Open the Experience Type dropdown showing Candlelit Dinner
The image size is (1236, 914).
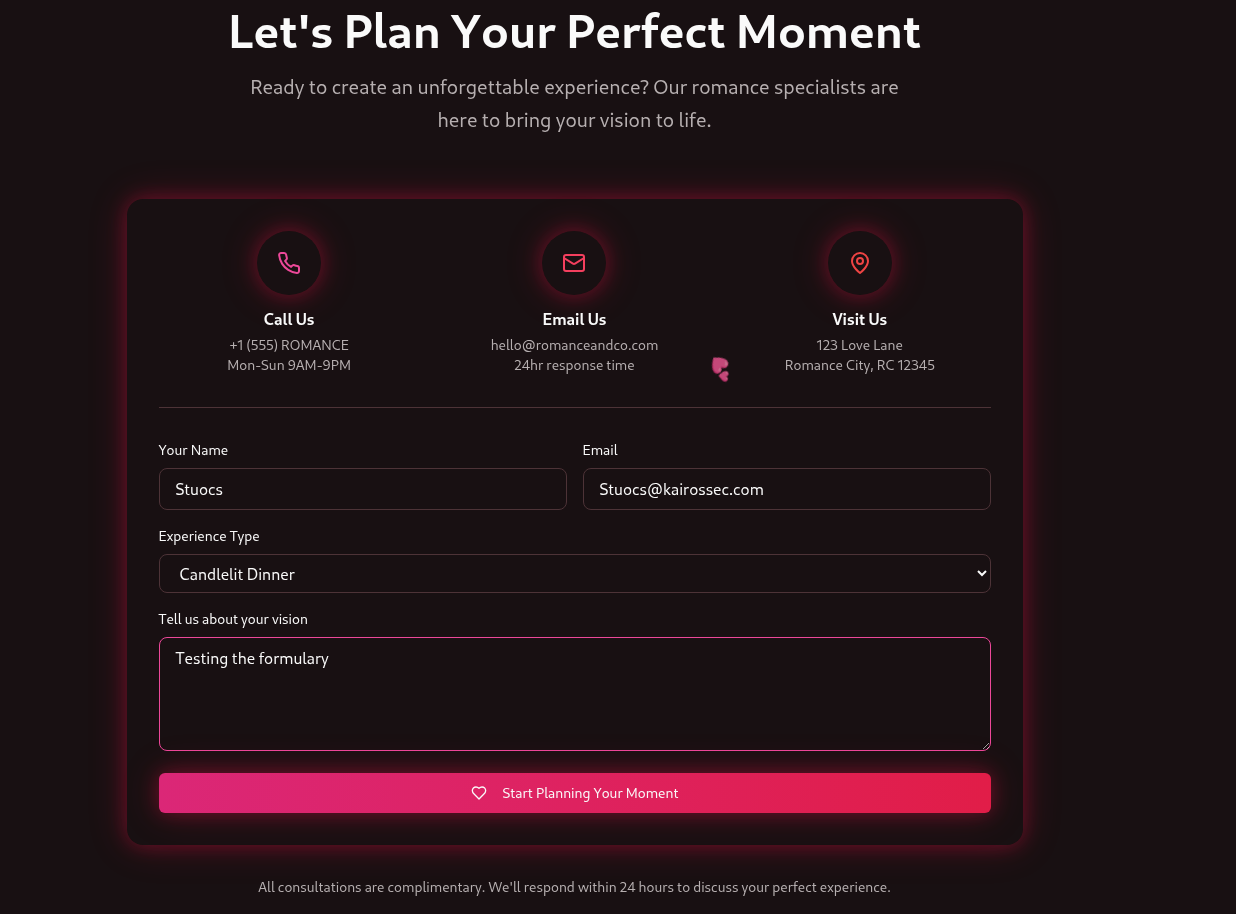574,574
